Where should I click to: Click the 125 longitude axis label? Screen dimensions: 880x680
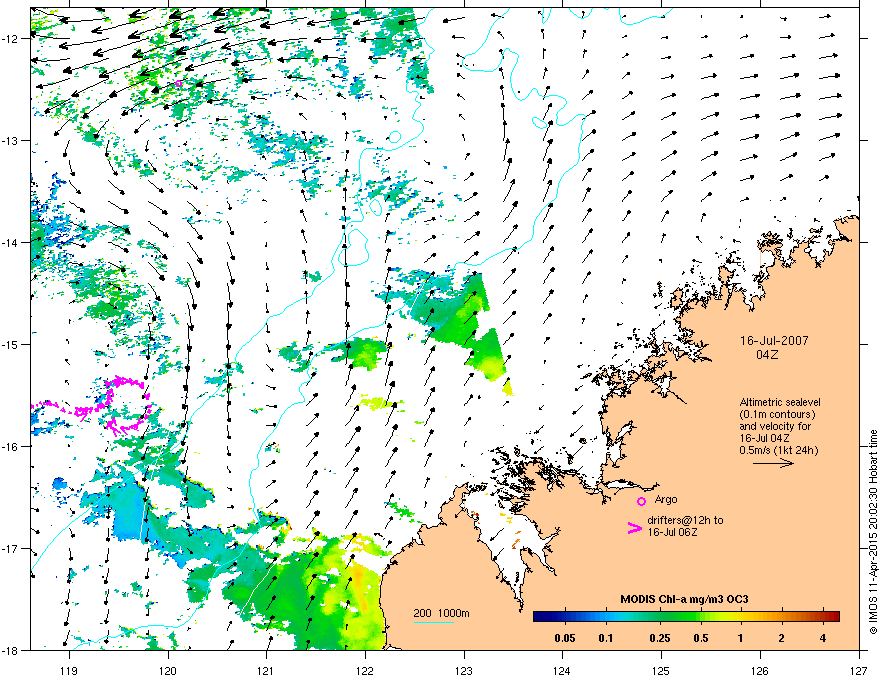click(x=662, y=670)
